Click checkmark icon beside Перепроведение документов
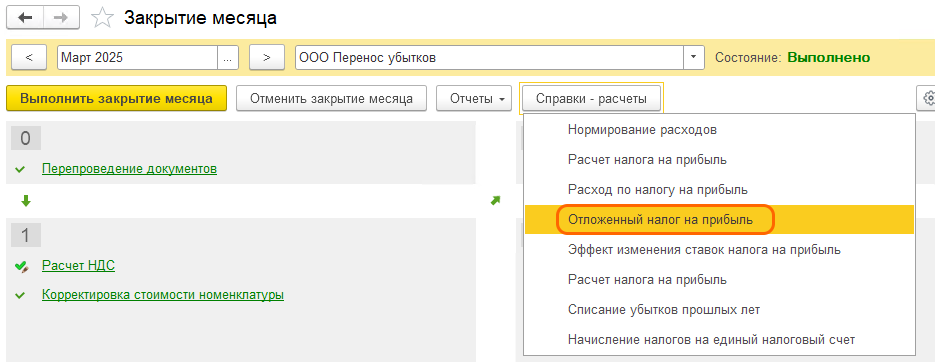 pyautogui.click(x=21, y=170)
